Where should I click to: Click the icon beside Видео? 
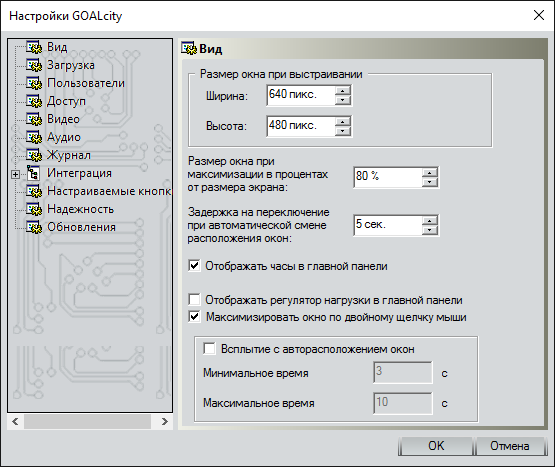(x=34, y=119)
